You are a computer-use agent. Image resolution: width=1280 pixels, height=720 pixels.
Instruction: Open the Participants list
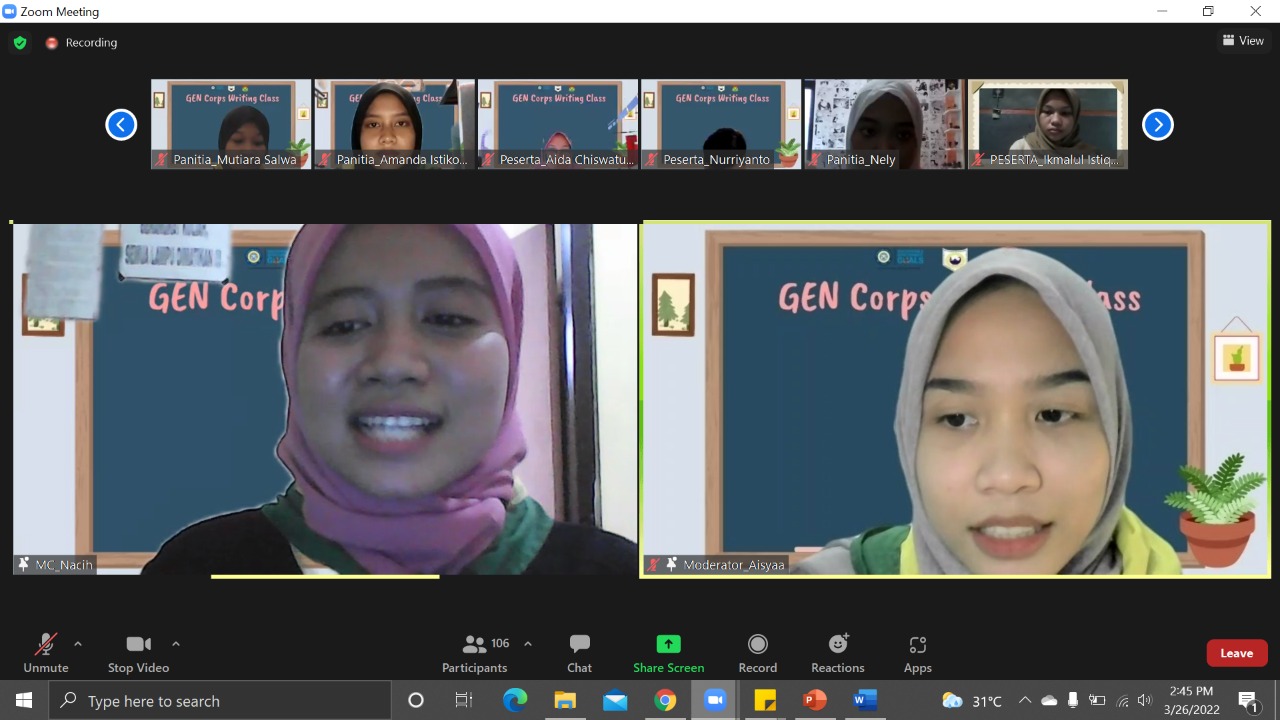pos(475,653)
